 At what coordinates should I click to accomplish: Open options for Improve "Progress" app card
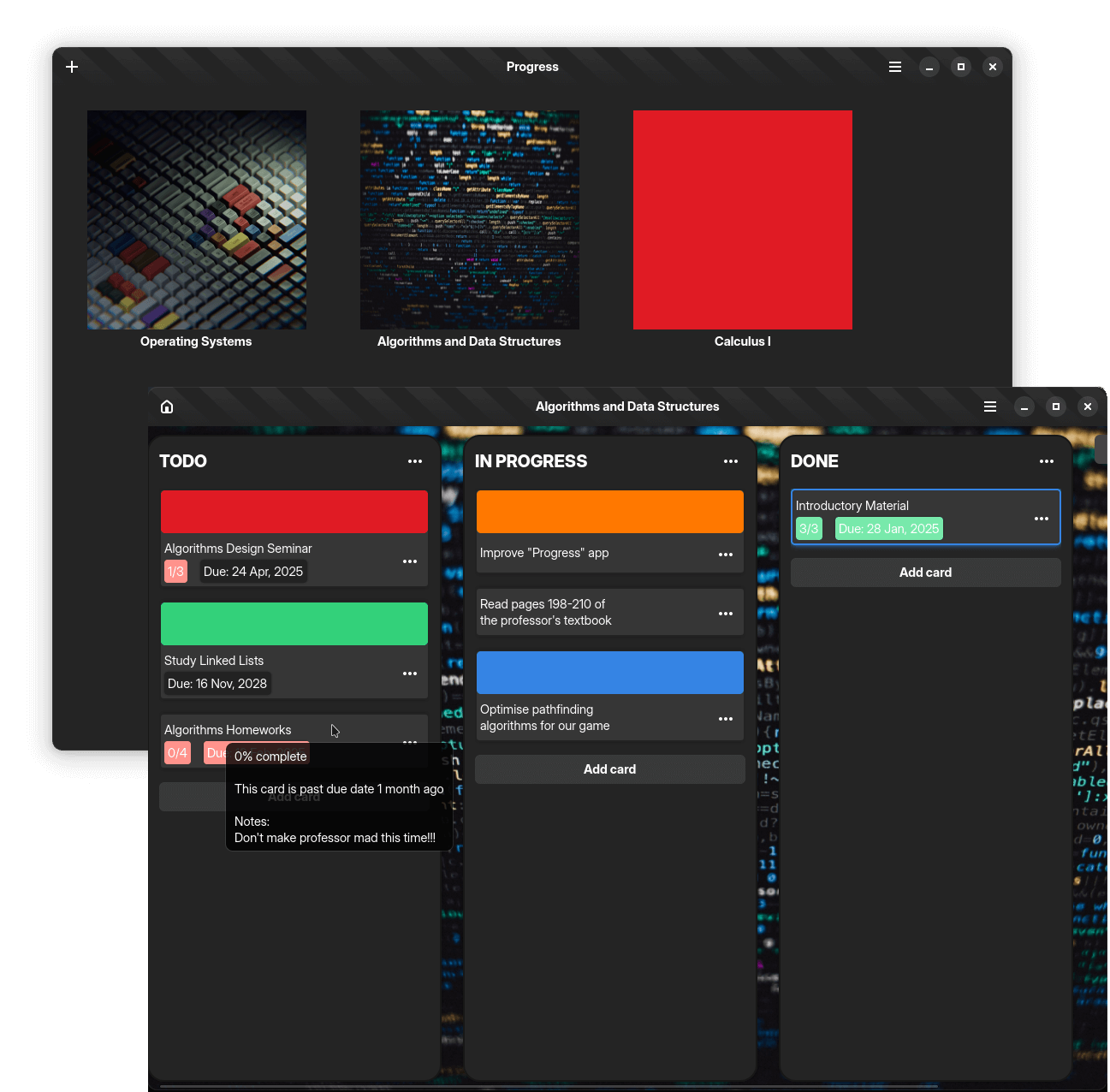726,555
